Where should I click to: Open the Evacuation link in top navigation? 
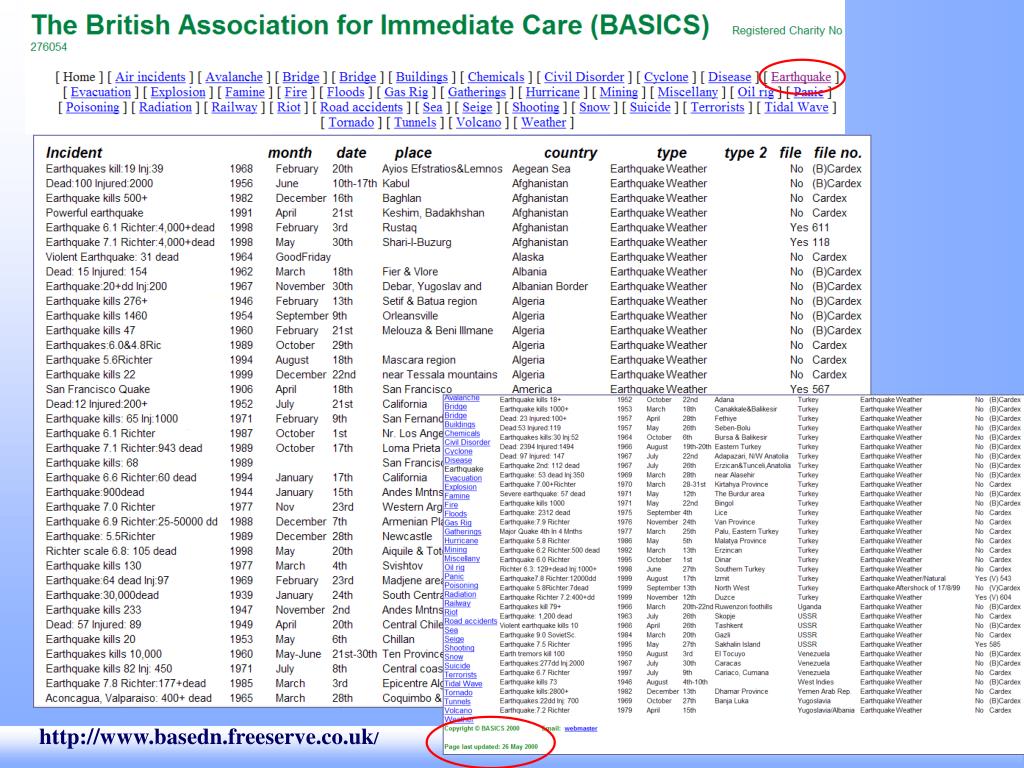[x=101, y=92]
